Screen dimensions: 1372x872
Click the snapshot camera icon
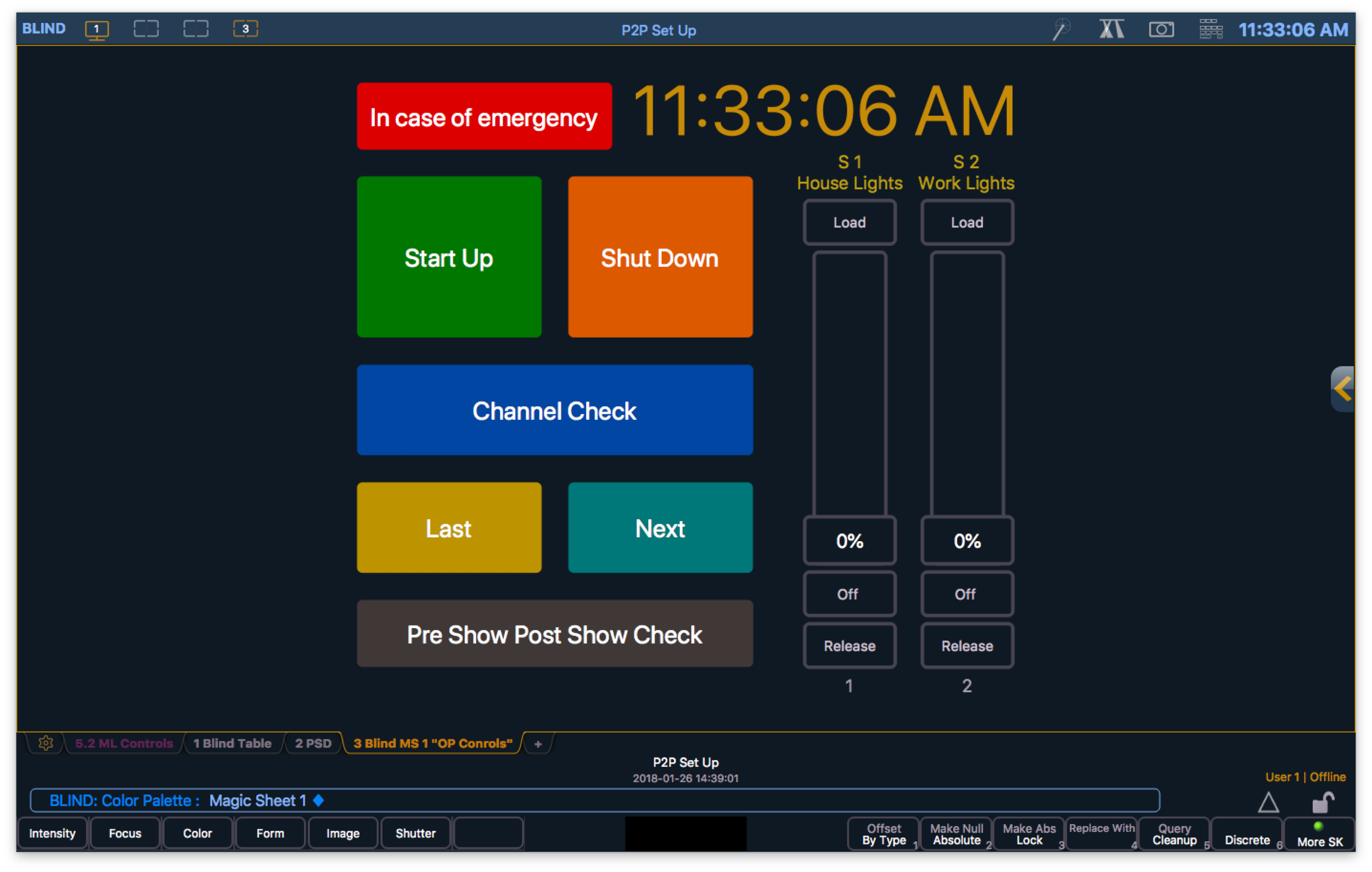[1161, 29]
